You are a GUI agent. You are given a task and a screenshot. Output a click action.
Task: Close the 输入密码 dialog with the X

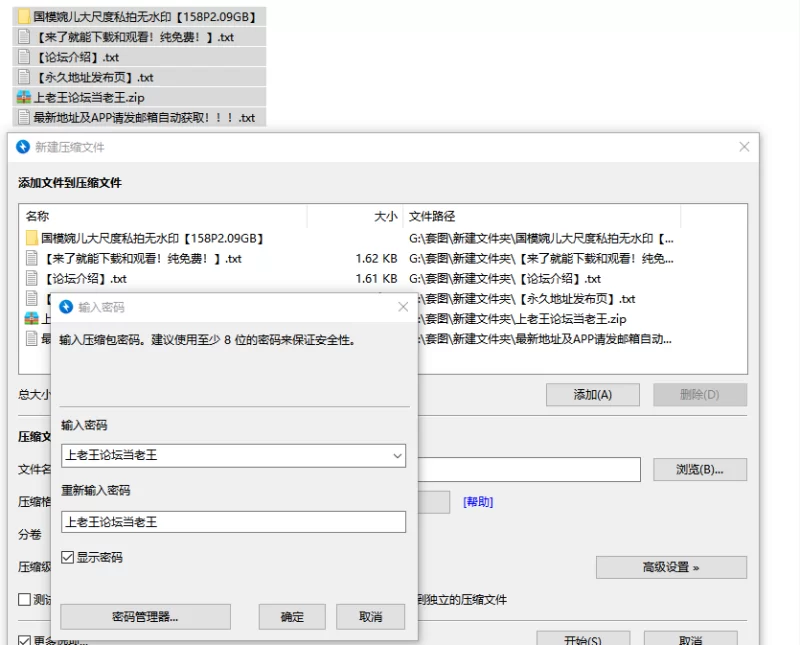(x=403, y=307)
